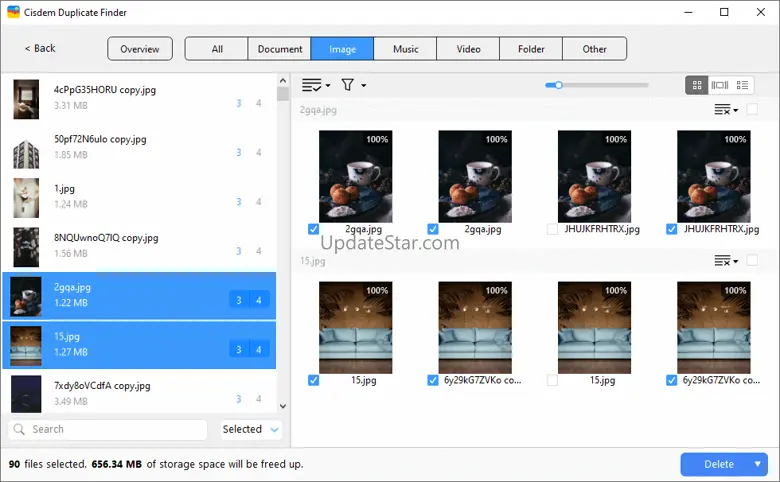Switch to the Music tab
Screen dimensions: 780x482
click(405, 49)
